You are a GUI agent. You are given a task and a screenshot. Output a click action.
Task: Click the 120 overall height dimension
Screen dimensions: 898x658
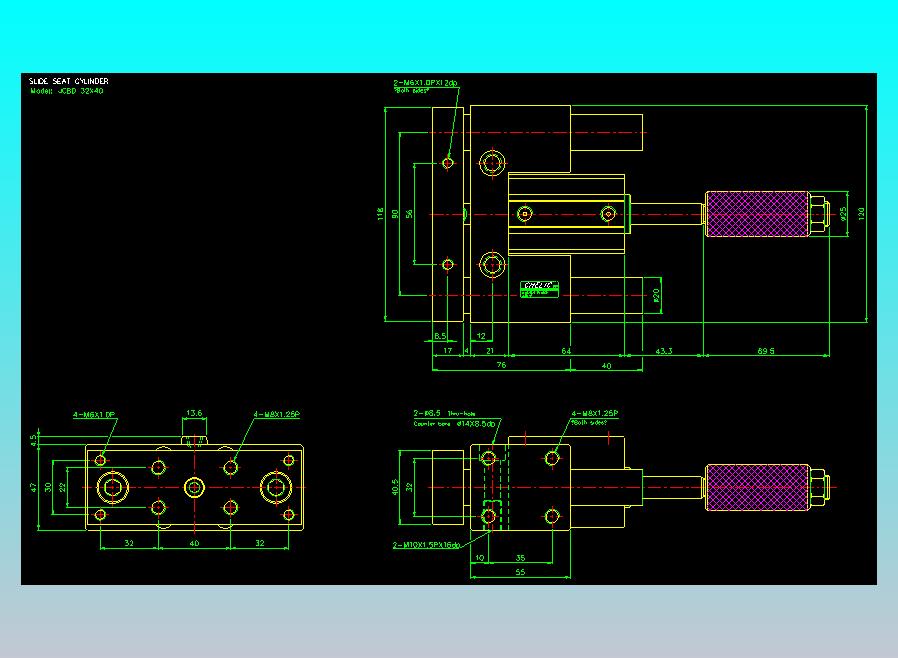click(x=861, y=214)
